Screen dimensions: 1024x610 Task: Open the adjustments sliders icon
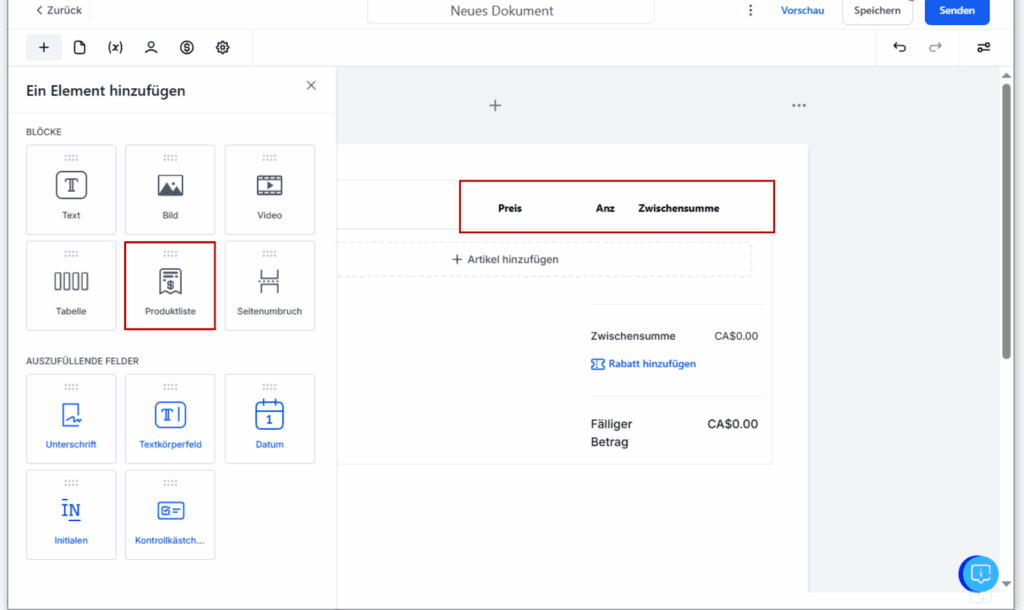(984, 47)
